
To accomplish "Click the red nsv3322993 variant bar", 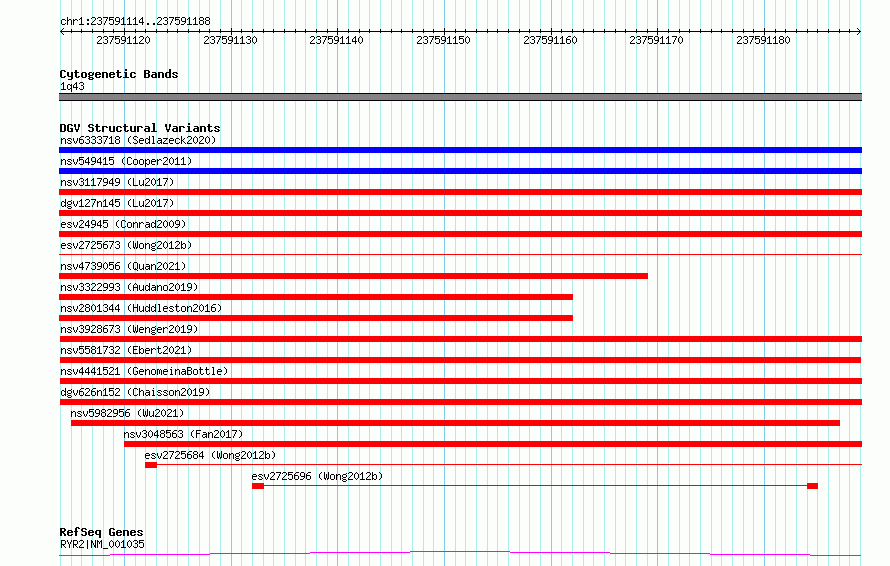I will tap(316, 297).
